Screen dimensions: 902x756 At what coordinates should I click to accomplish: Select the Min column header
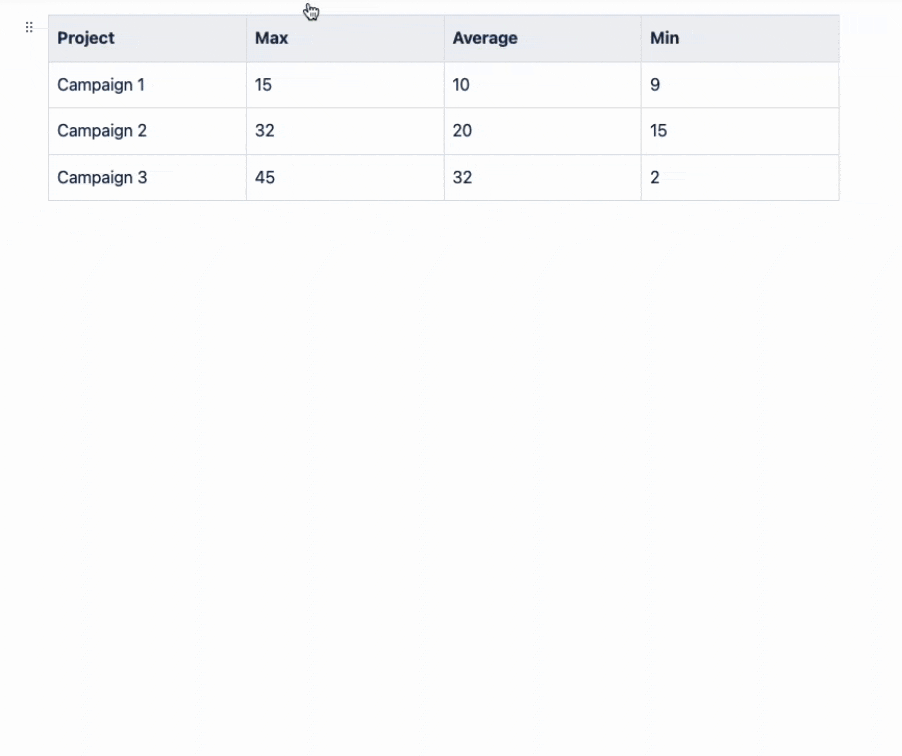663,38
